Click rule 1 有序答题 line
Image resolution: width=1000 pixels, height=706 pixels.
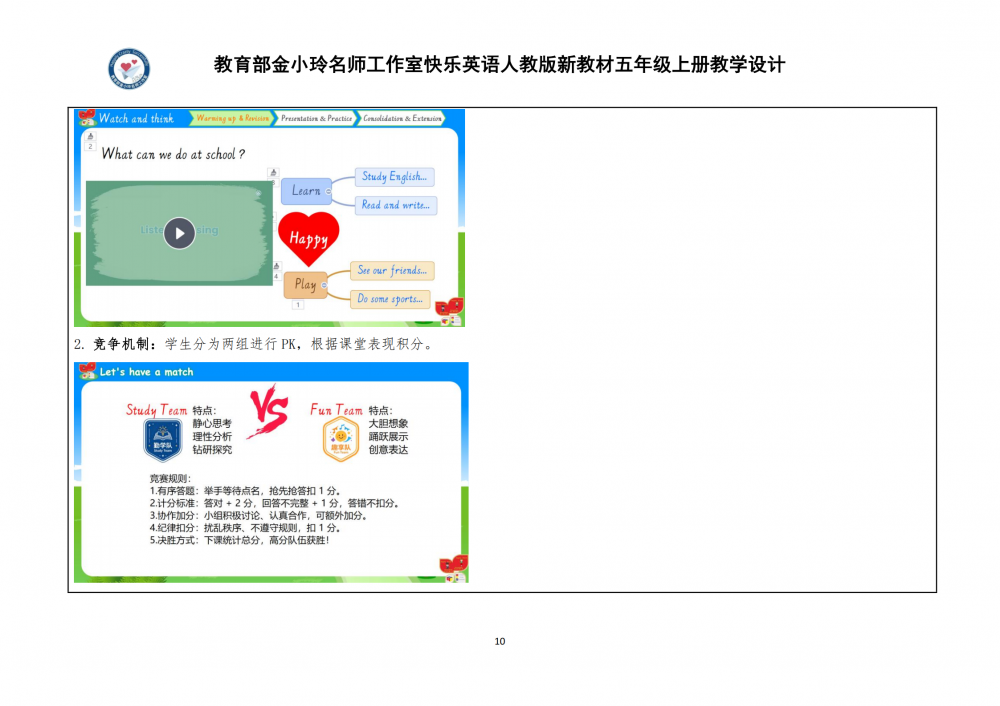(246, 491)
